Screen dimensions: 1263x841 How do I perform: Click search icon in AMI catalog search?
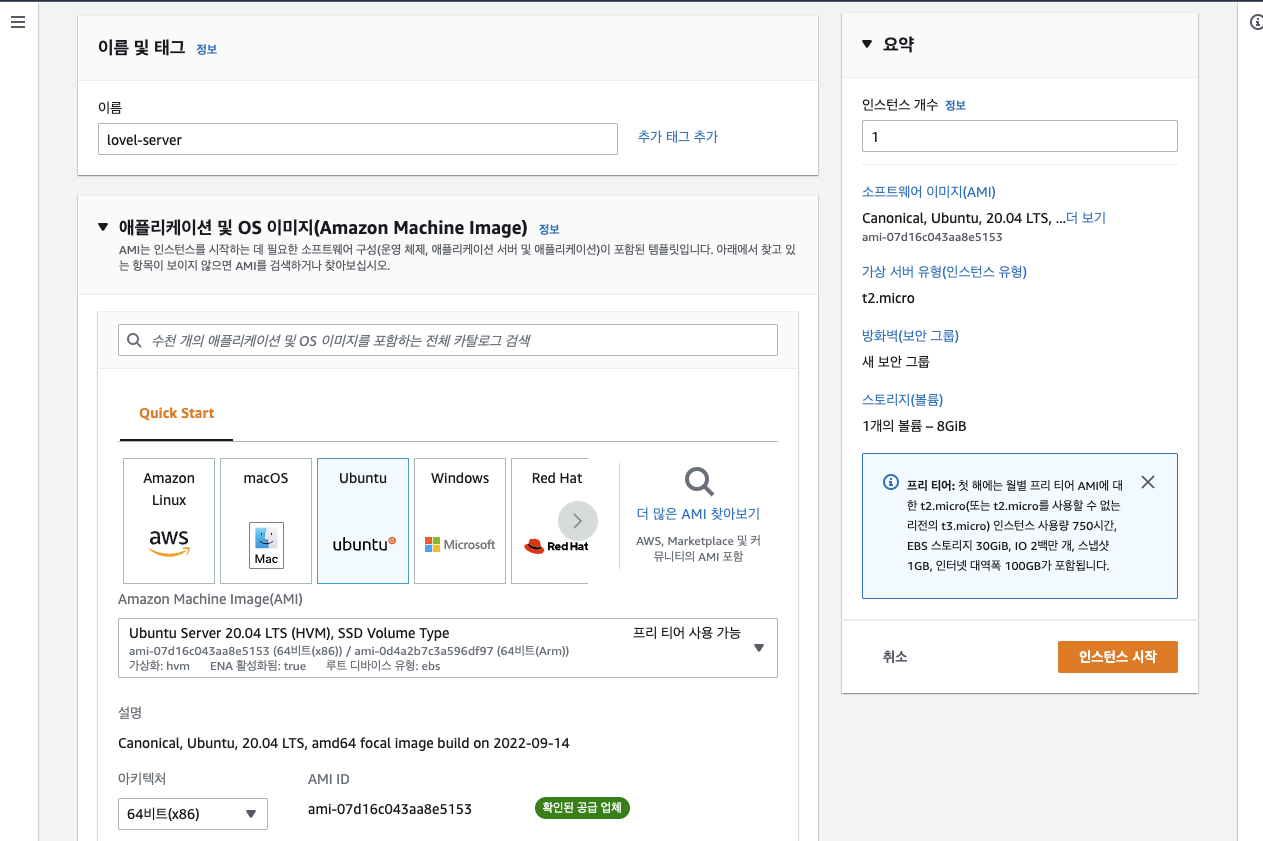pos(134,340)
